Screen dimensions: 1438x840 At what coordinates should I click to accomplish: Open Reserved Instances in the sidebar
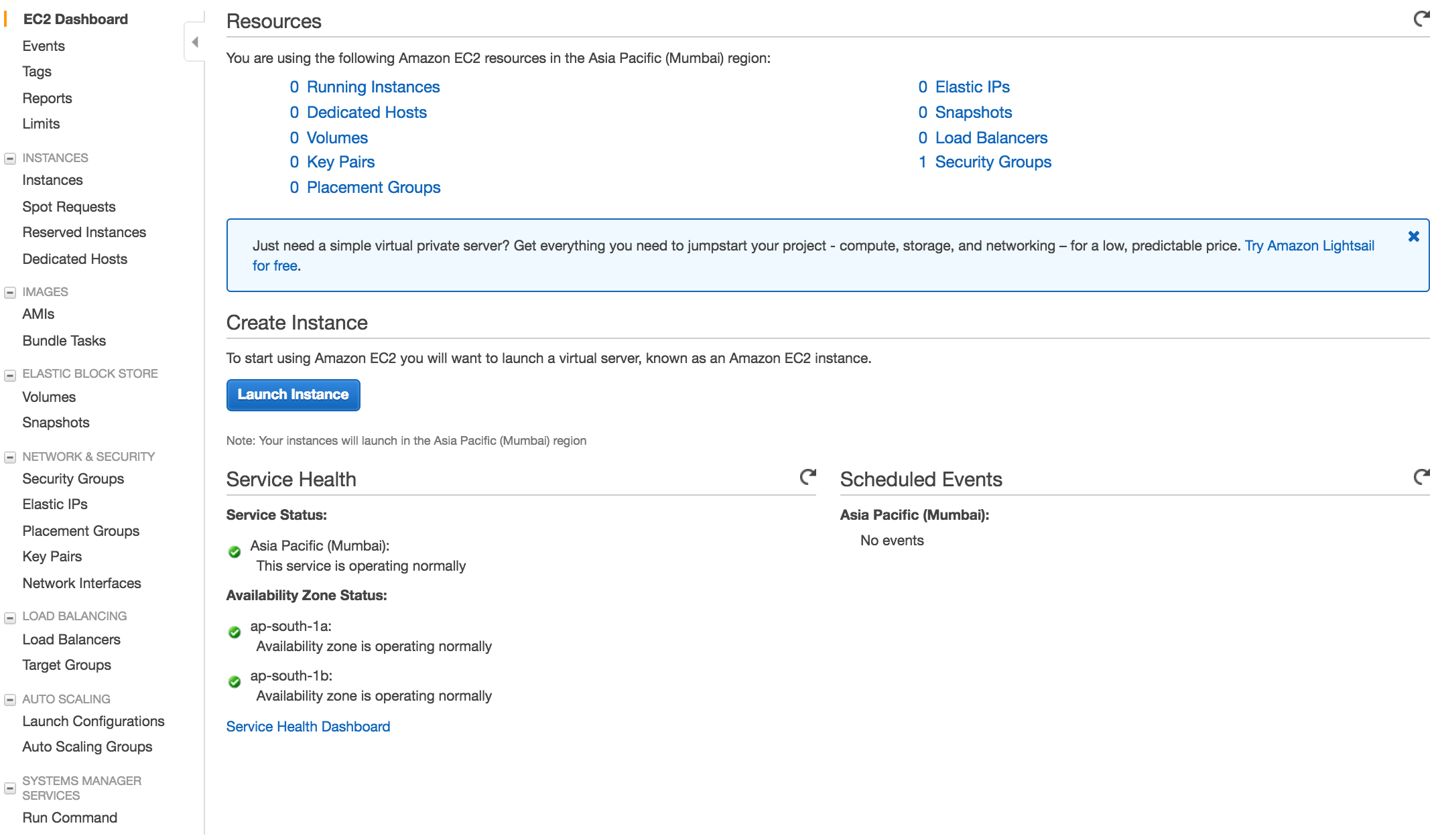(x=84, y=232)
